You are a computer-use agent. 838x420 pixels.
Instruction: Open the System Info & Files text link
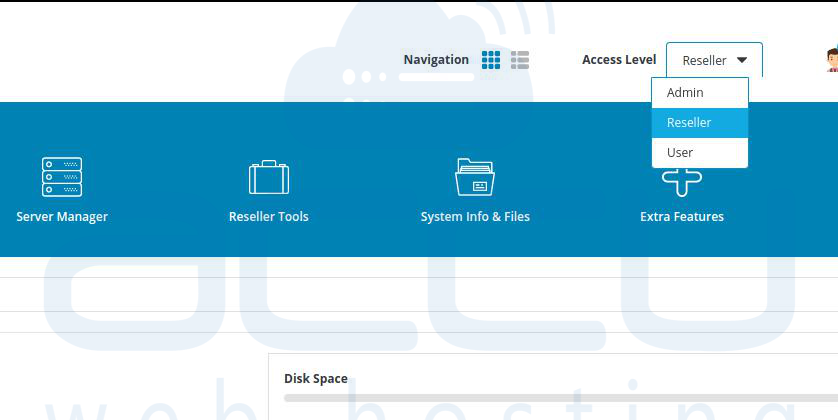[x=475, y=216]
